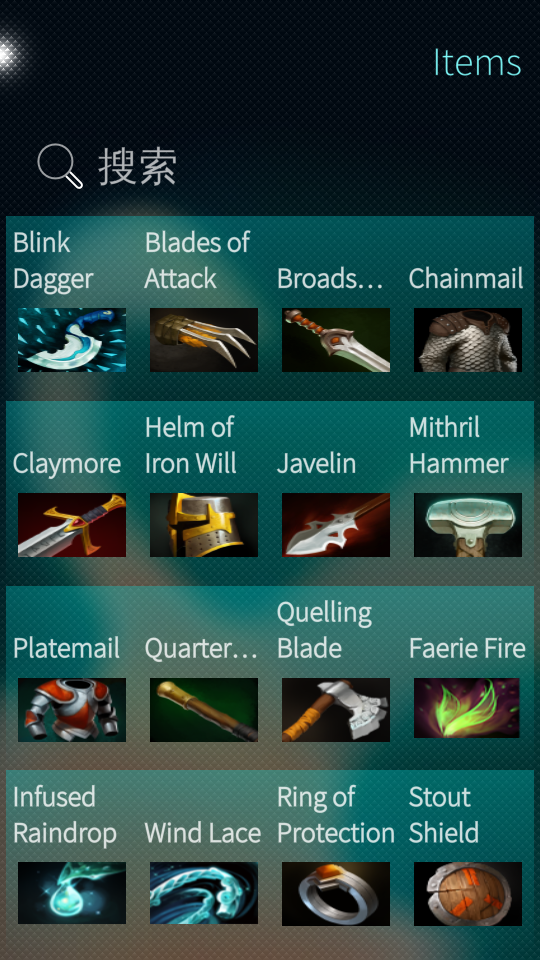Select the Claymore sword icon

point(72,525)
